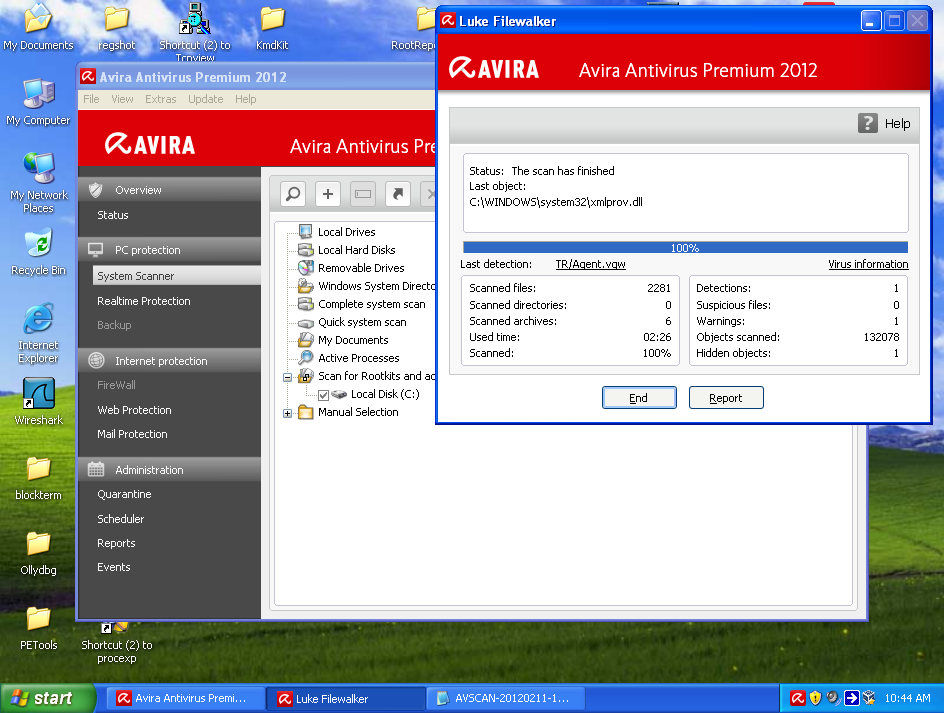
Task: Select the My Computer desktop icon
Action: coord(38,102)
